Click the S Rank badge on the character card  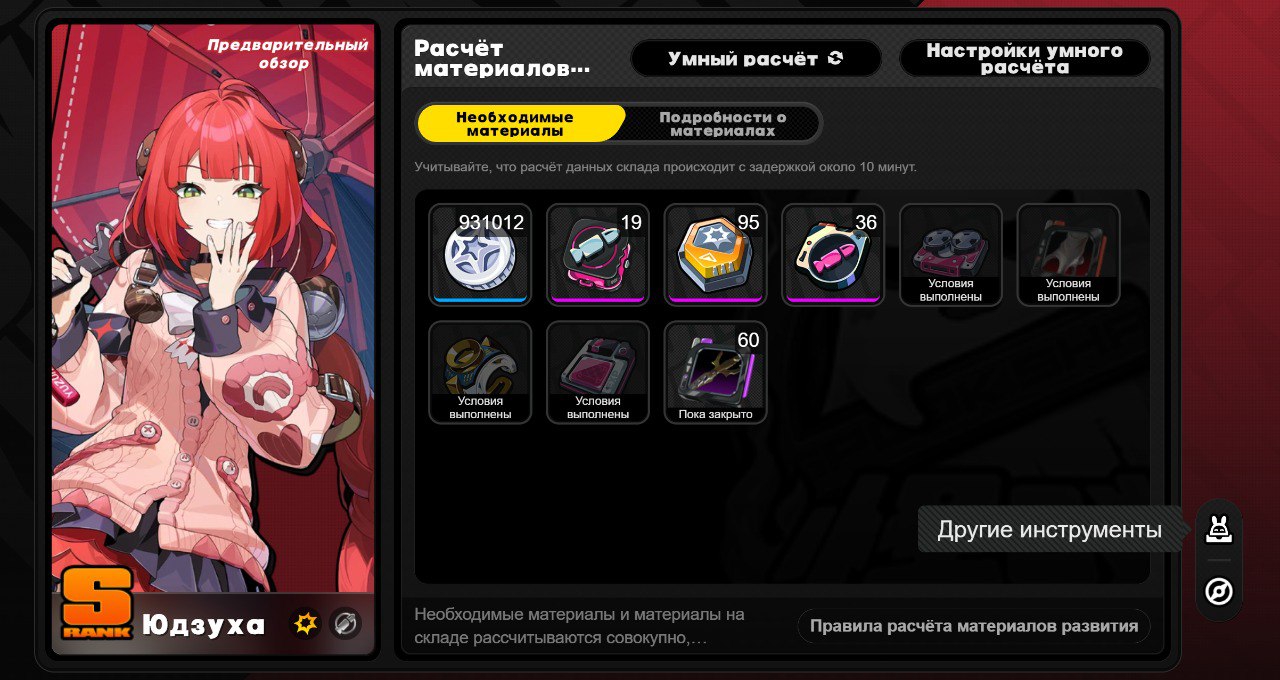(97, 603)
